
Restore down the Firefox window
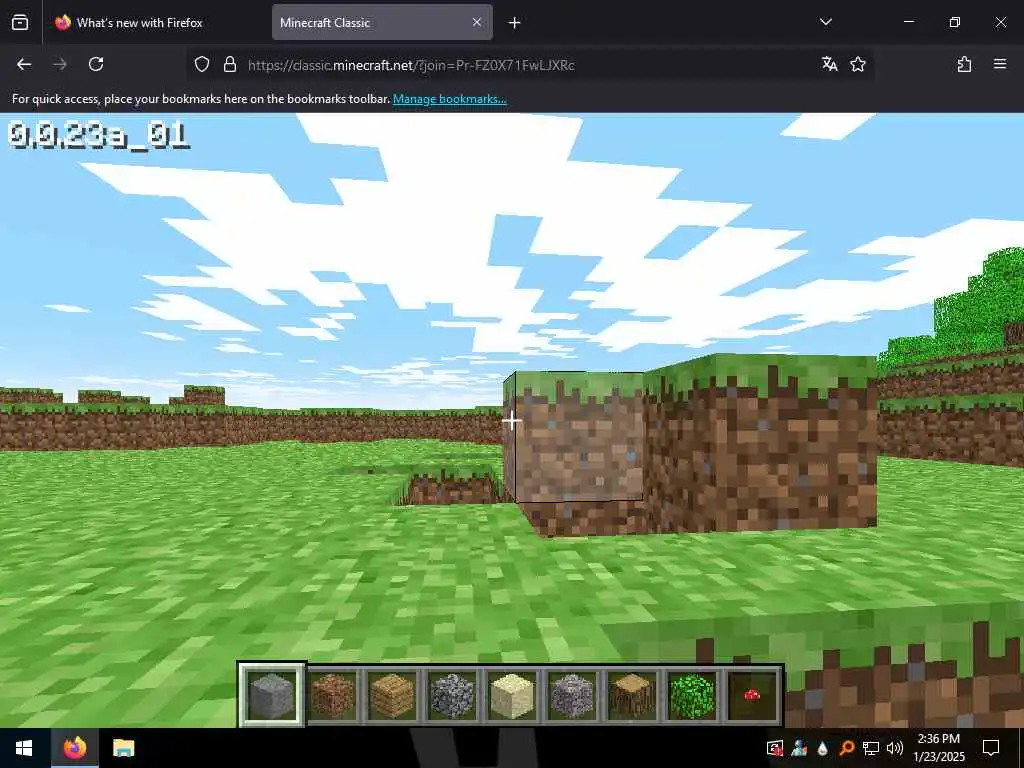(955, 22)
